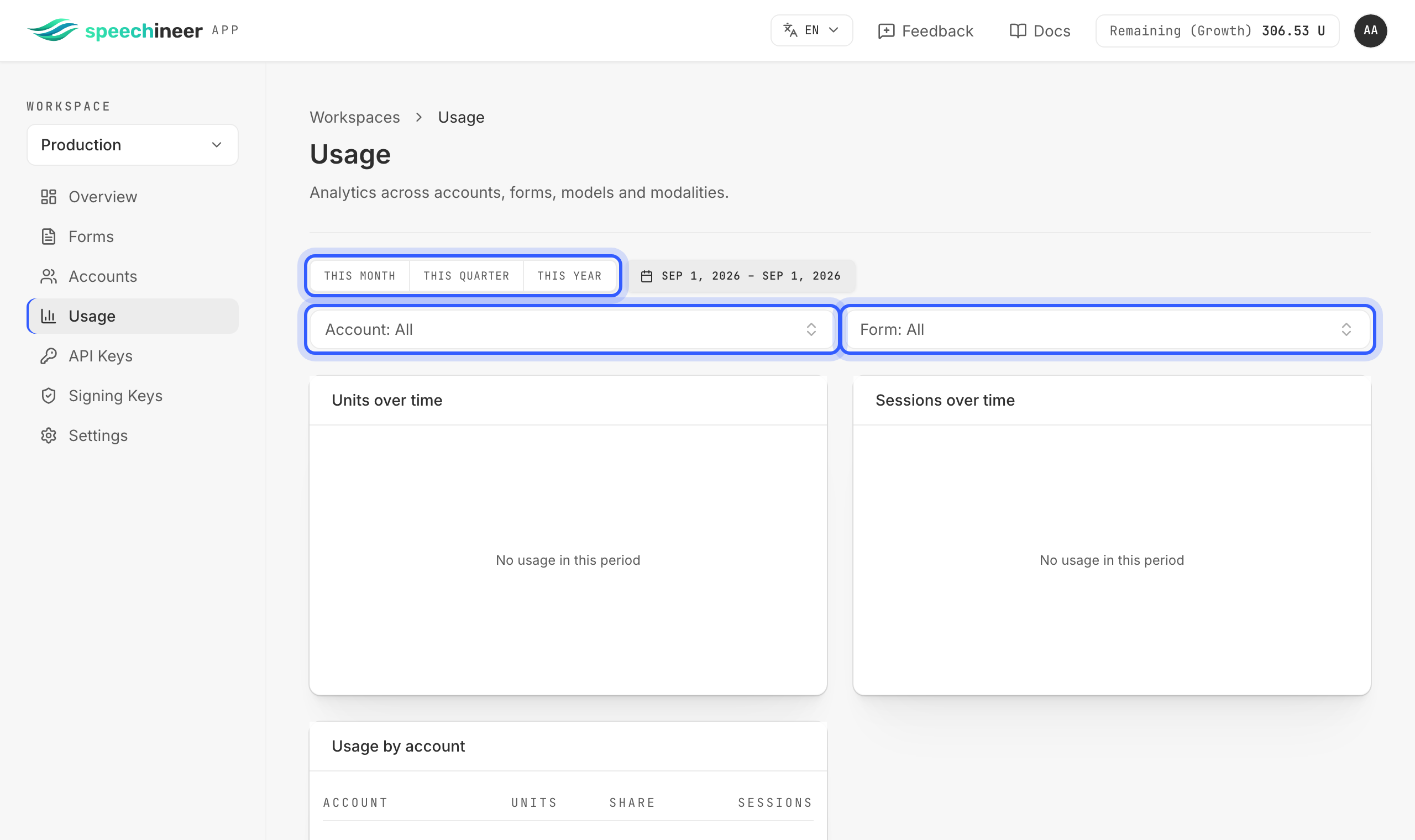Click the speechineer wordmark
The width and height of the screenshot is (1415, 840).
(144, 30)
